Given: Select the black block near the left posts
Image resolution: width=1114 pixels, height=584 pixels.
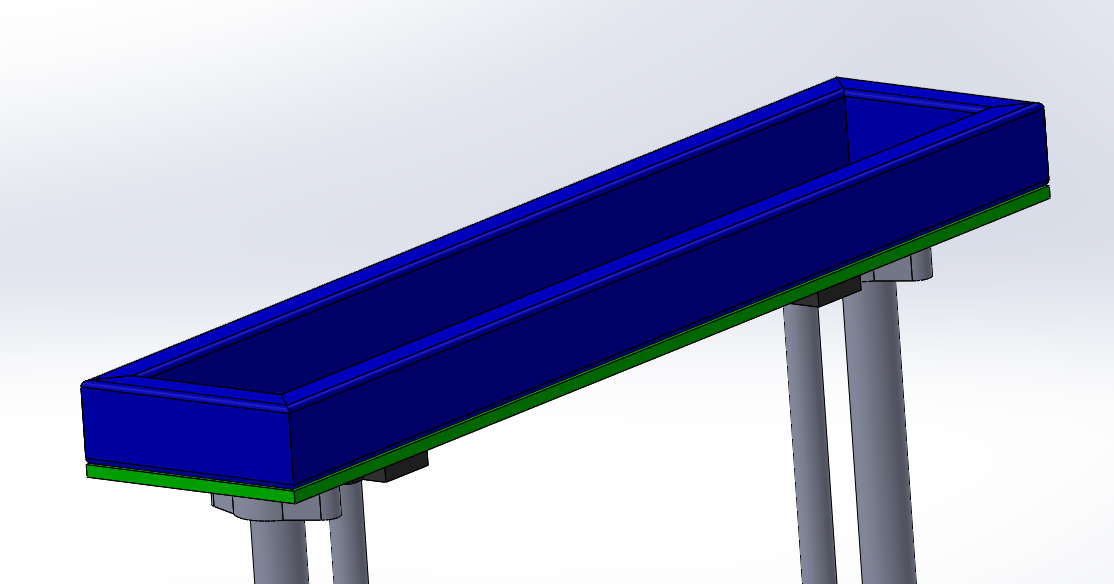Looking at the screenshot, I should pyautogui.click(x=397, y=465).
